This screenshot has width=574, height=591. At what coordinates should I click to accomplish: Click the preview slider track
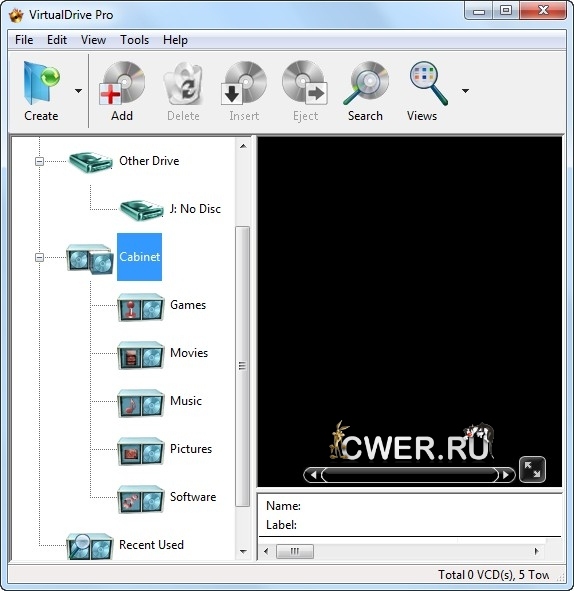[x=410, y=475]
